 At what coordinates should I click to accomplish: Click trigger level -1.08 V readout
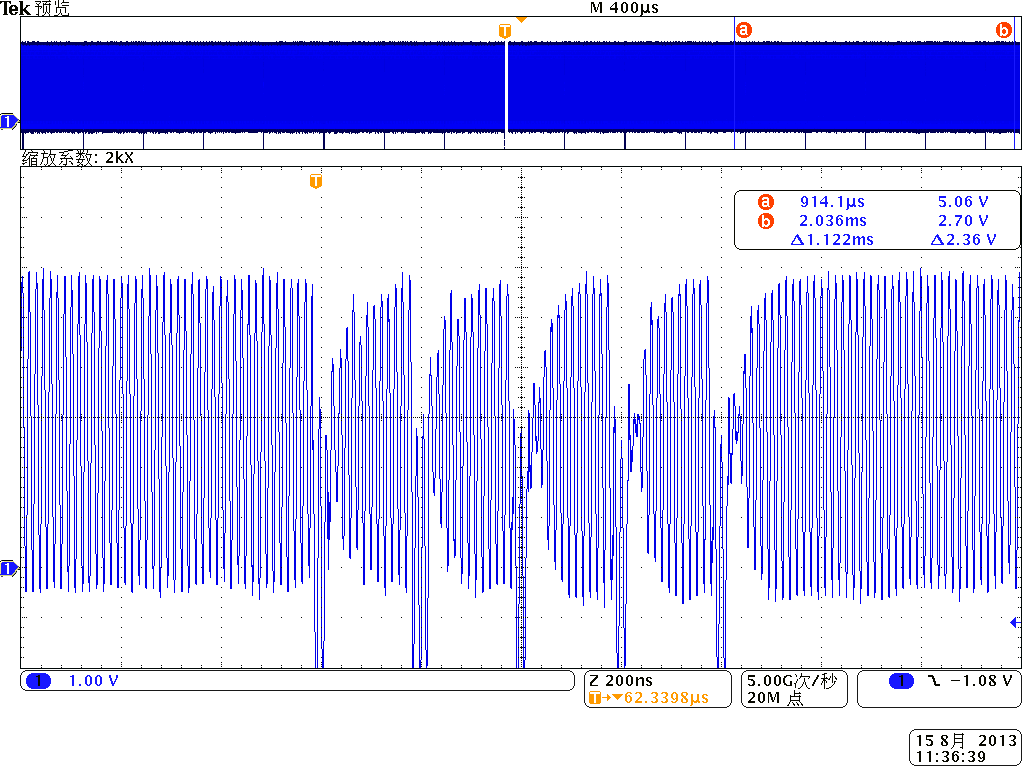tap(979, 681)
